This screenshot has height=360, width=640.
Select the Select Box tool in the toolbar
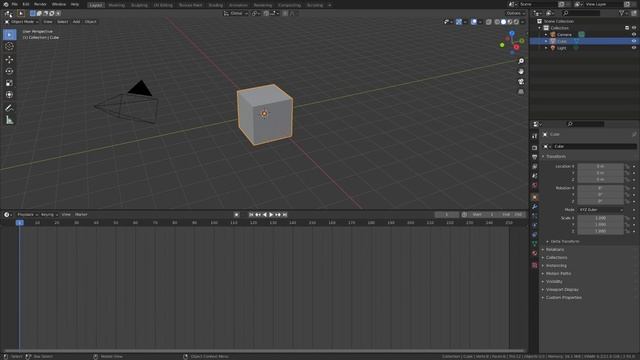point(9,35)
